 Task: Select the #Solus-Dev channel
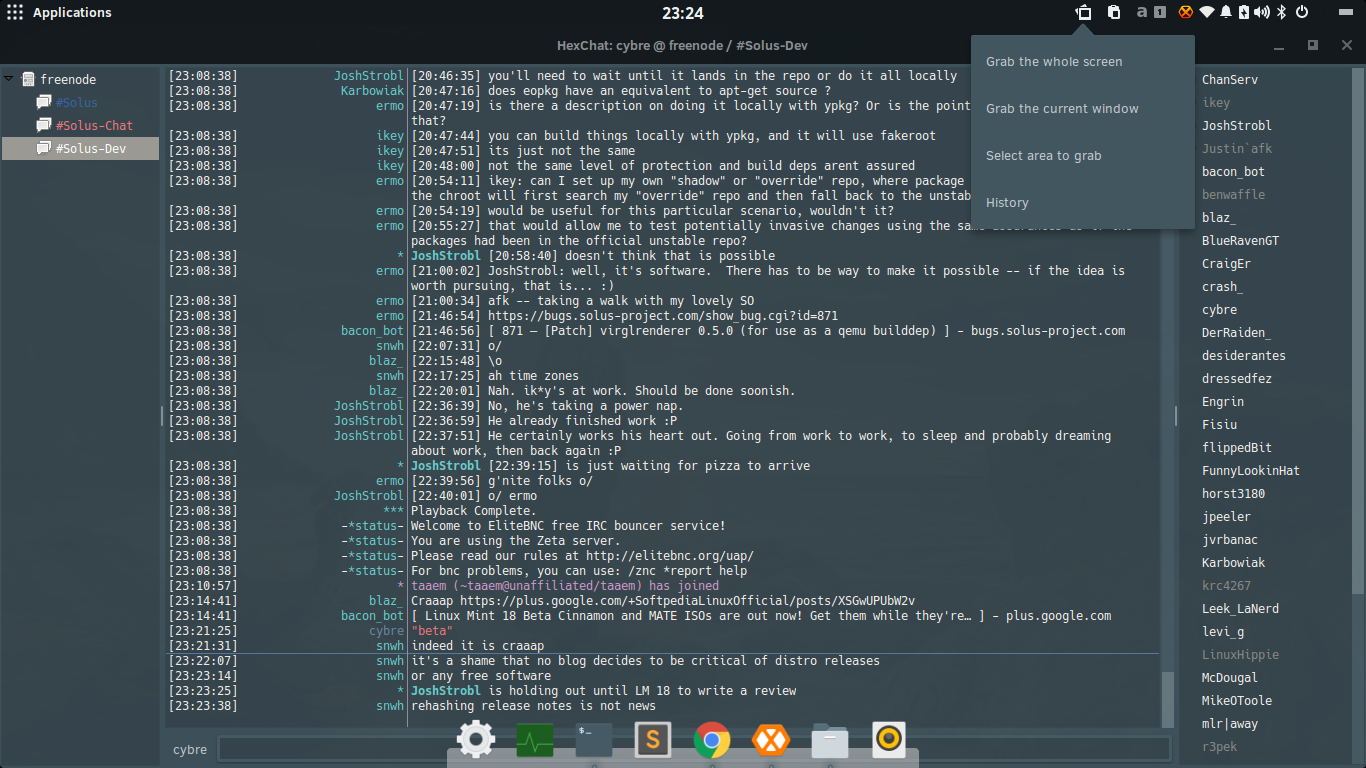[80, 148]
